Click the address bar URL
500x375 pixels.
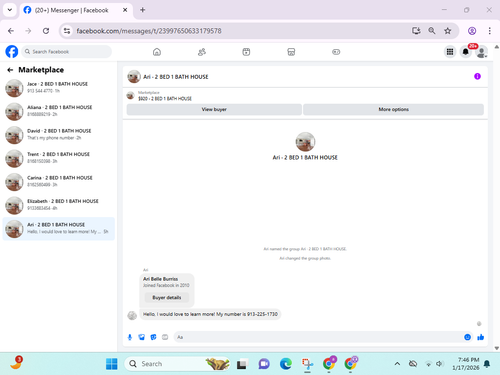pos(149,31)
